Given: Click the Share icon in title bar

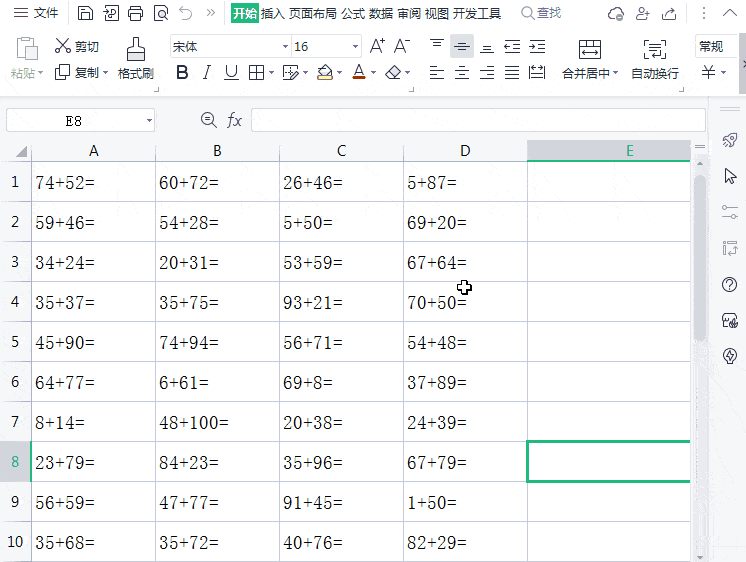Looking at the screenshot, I should click(669, 13).
